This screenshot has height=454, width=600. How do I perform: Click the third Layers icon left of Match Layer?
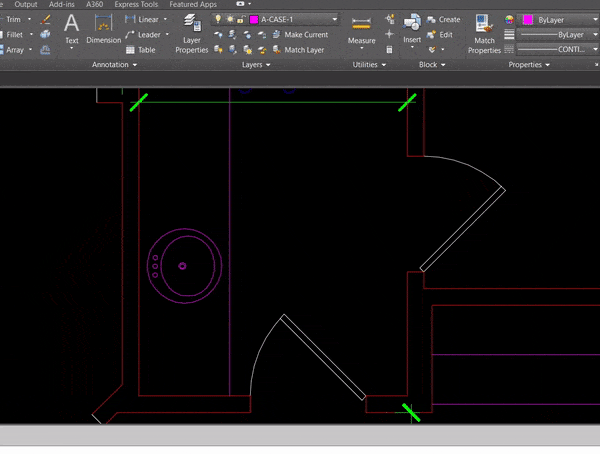(x=248, y=50)
